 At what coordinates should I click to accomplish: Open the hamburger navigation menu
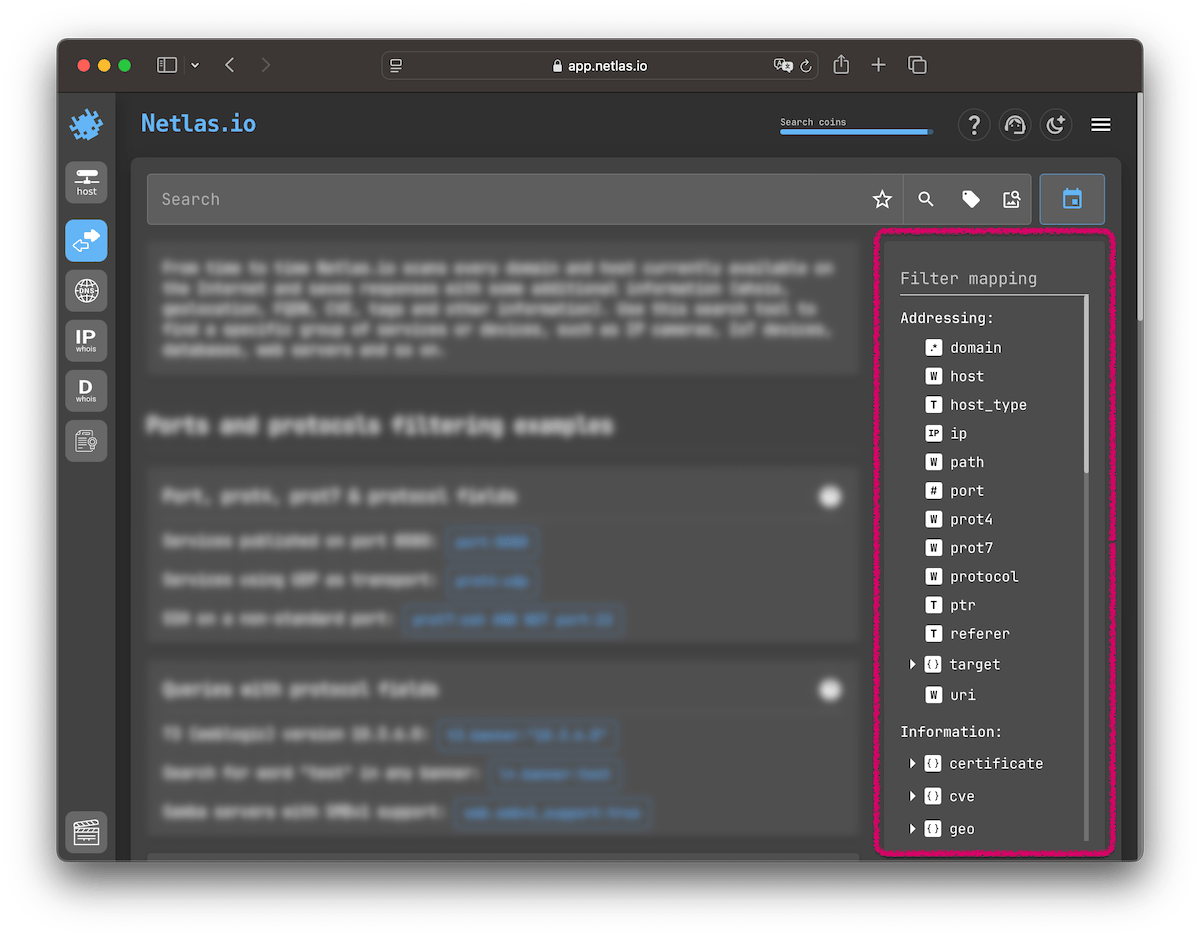click(1101, 124)
